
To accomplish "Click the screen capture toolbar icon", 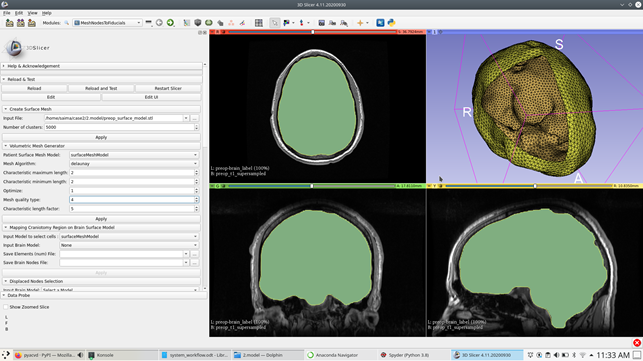I will (322, 23).
